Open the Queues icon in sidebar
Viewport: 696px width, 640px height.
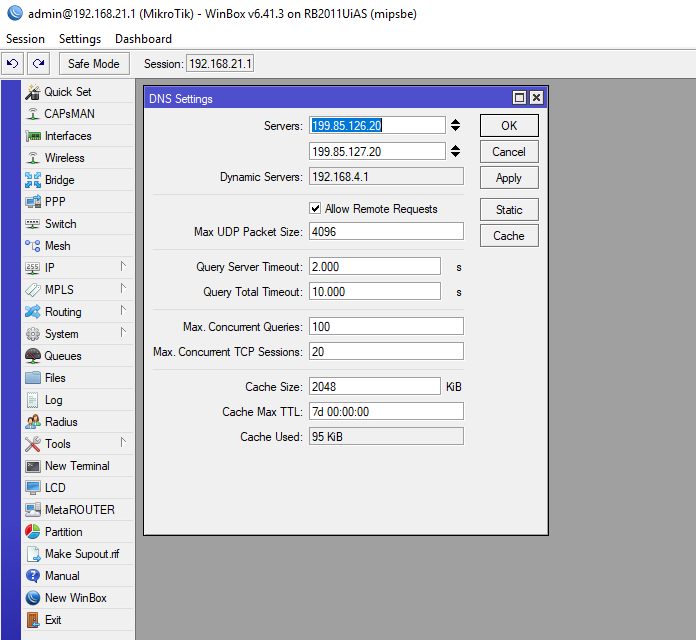point(33,356)
